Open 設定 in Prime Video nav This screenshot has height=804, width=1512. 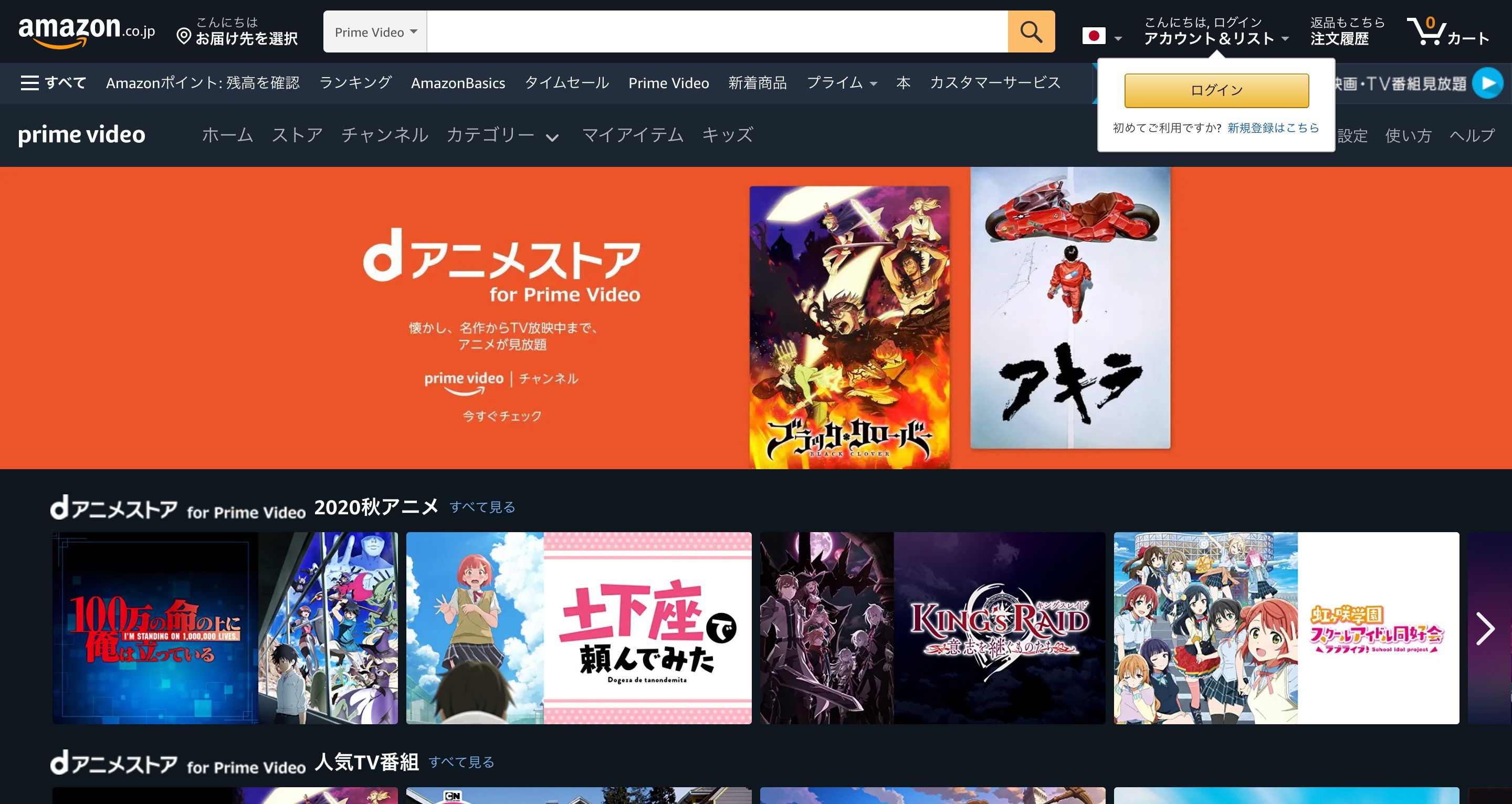[1352, 135]
